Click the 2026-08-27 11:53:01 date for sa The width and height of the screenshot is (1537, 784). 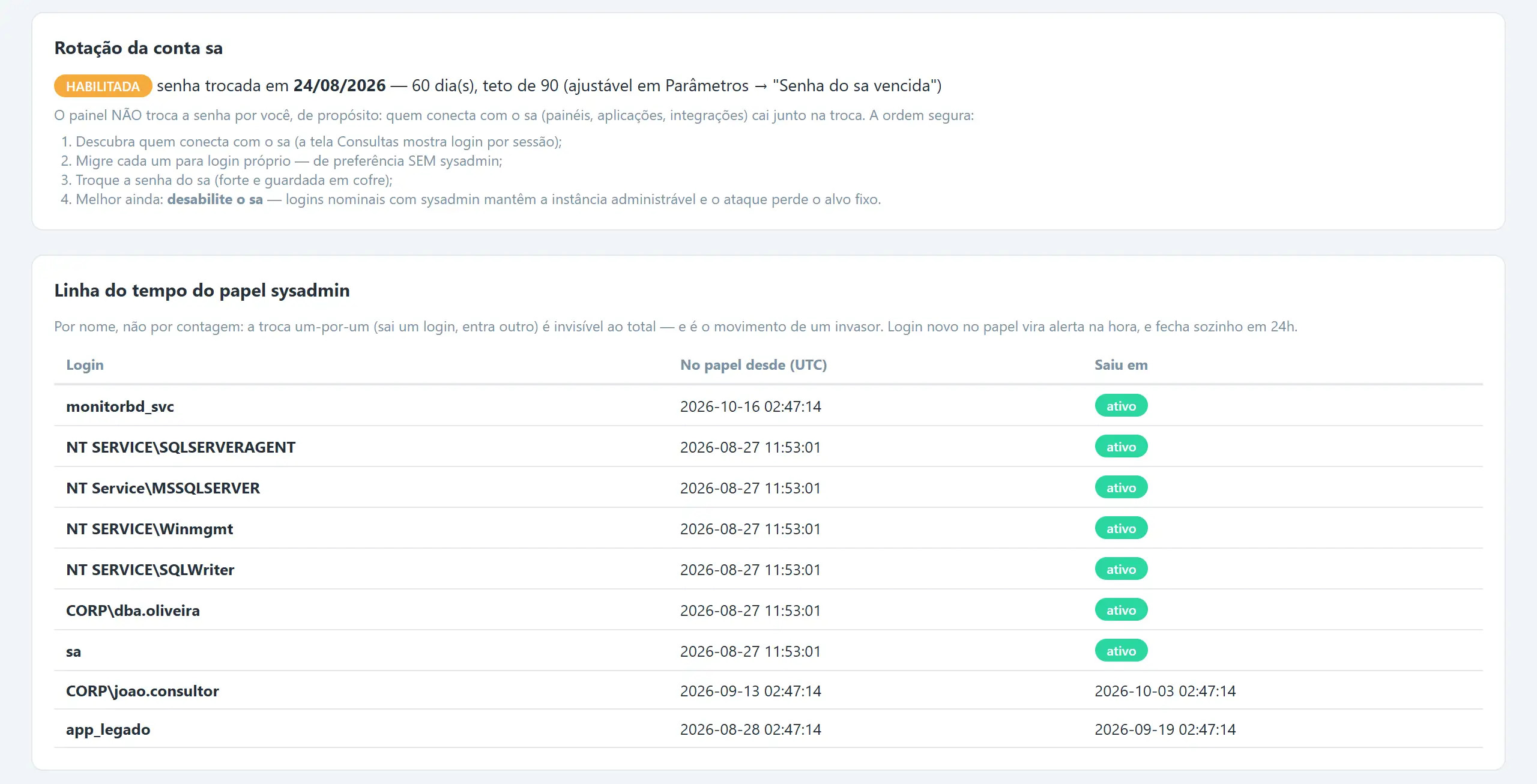(750, 651)
